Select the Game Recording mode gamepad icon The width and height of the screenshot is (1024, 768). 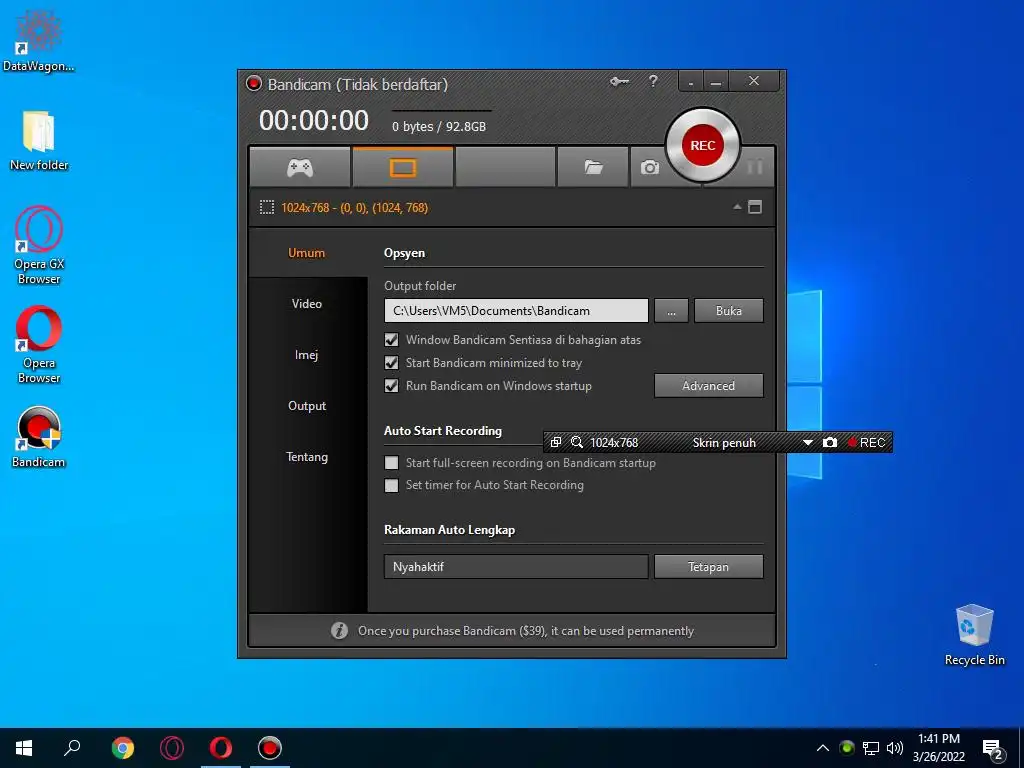pos(300,168)
